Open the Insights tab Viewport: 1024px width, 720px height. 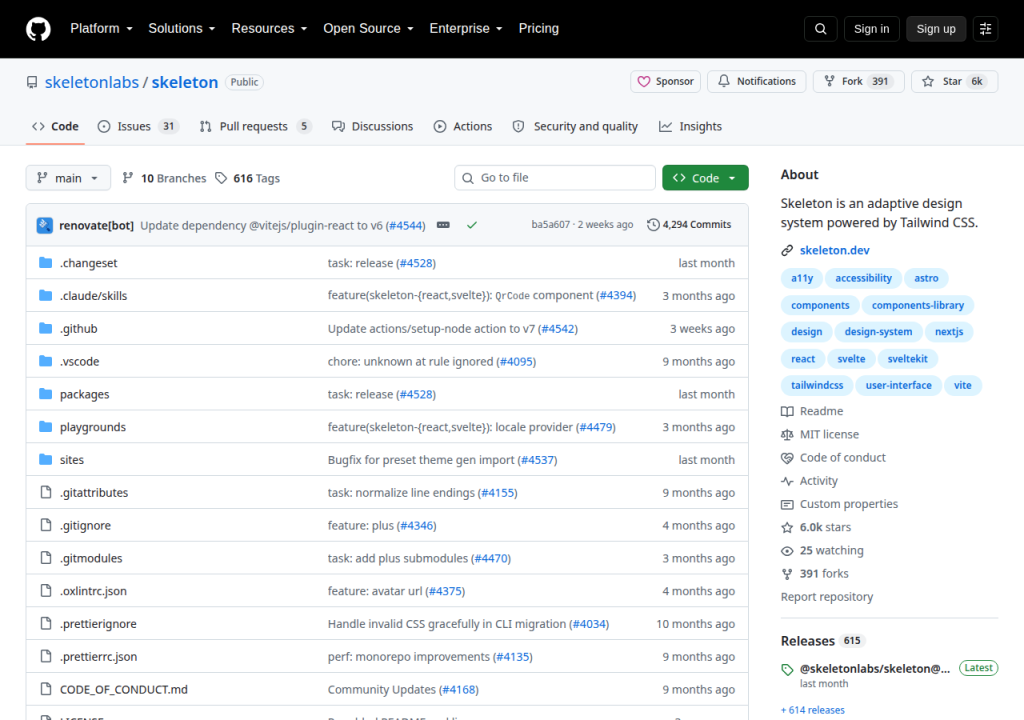[690, 126]
